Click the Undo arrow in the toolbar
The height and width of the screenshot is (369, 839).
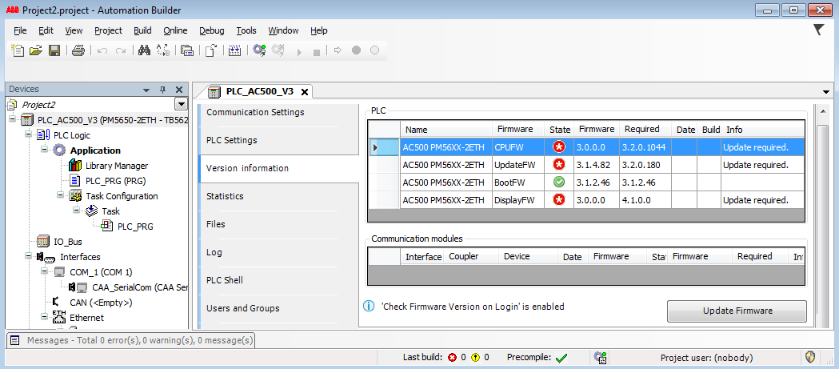[102, 50]
